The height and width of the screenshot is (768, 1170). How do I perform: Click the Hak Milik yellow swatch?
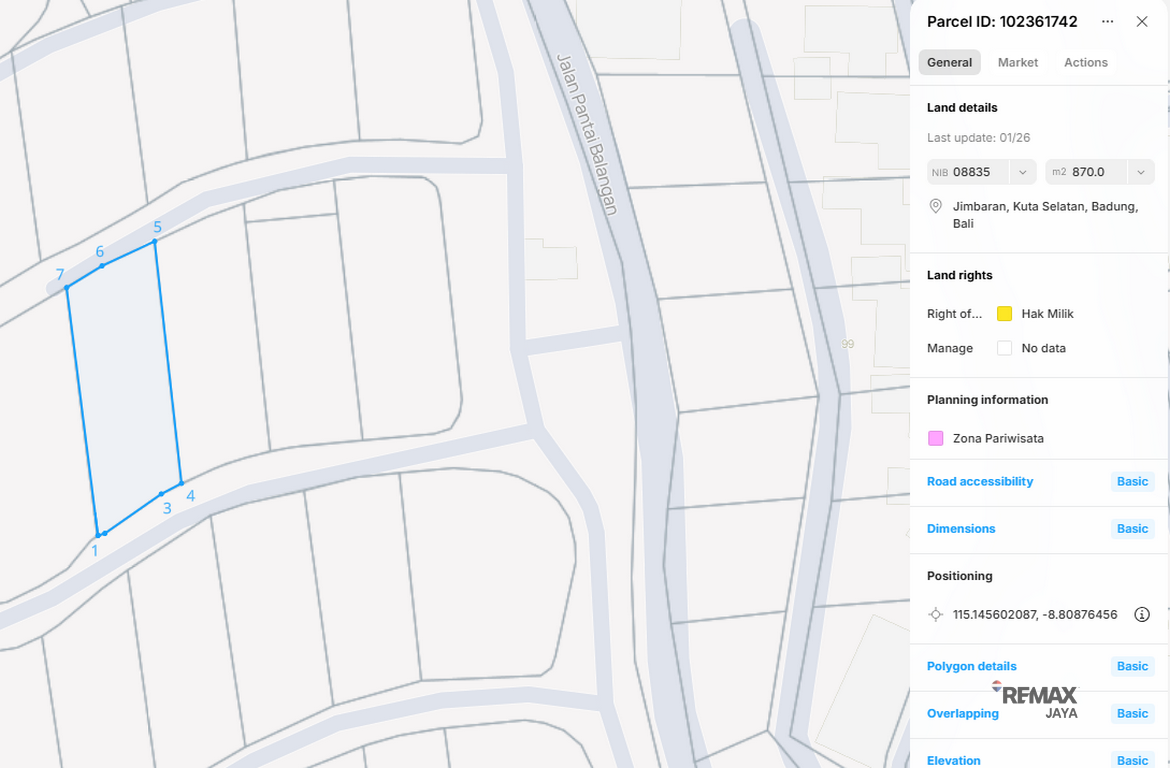pos(1004,313)
